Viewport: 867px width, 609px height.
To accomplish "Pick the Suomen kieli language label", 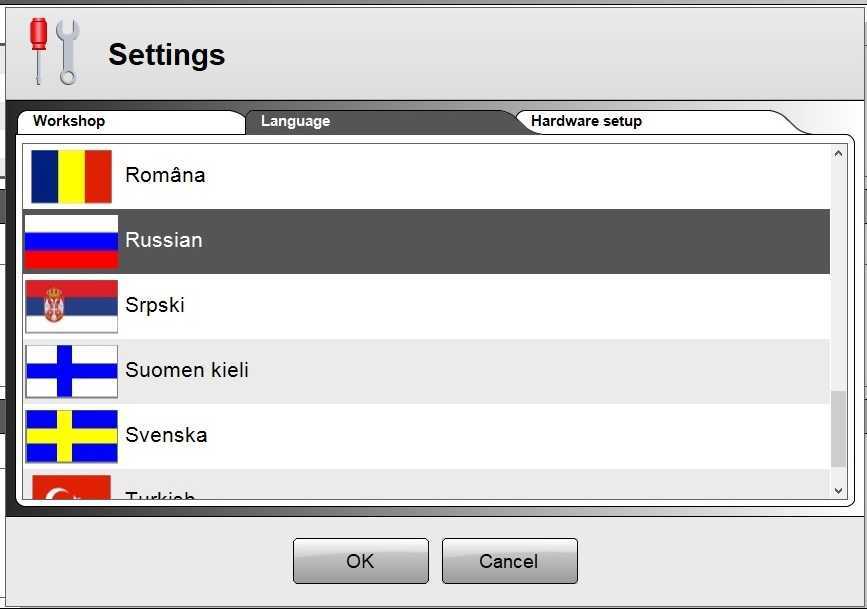I will (x=187, y=370).
